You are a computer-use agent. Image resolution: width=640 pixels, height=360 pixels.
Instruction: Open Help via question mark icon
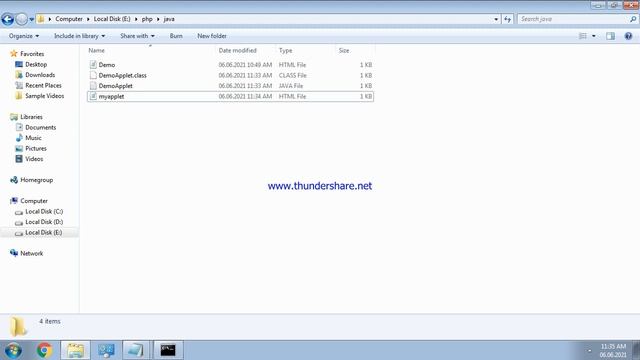[x=628, y=36]
